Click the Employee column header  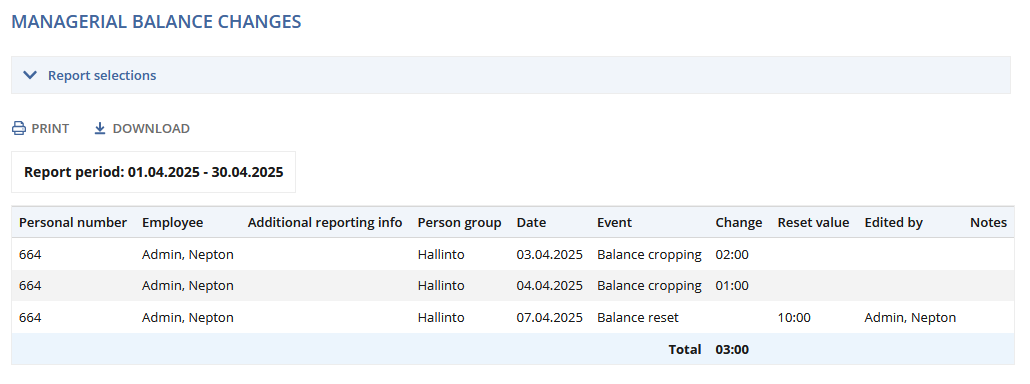pyautogui.click(x=173, y=223)
